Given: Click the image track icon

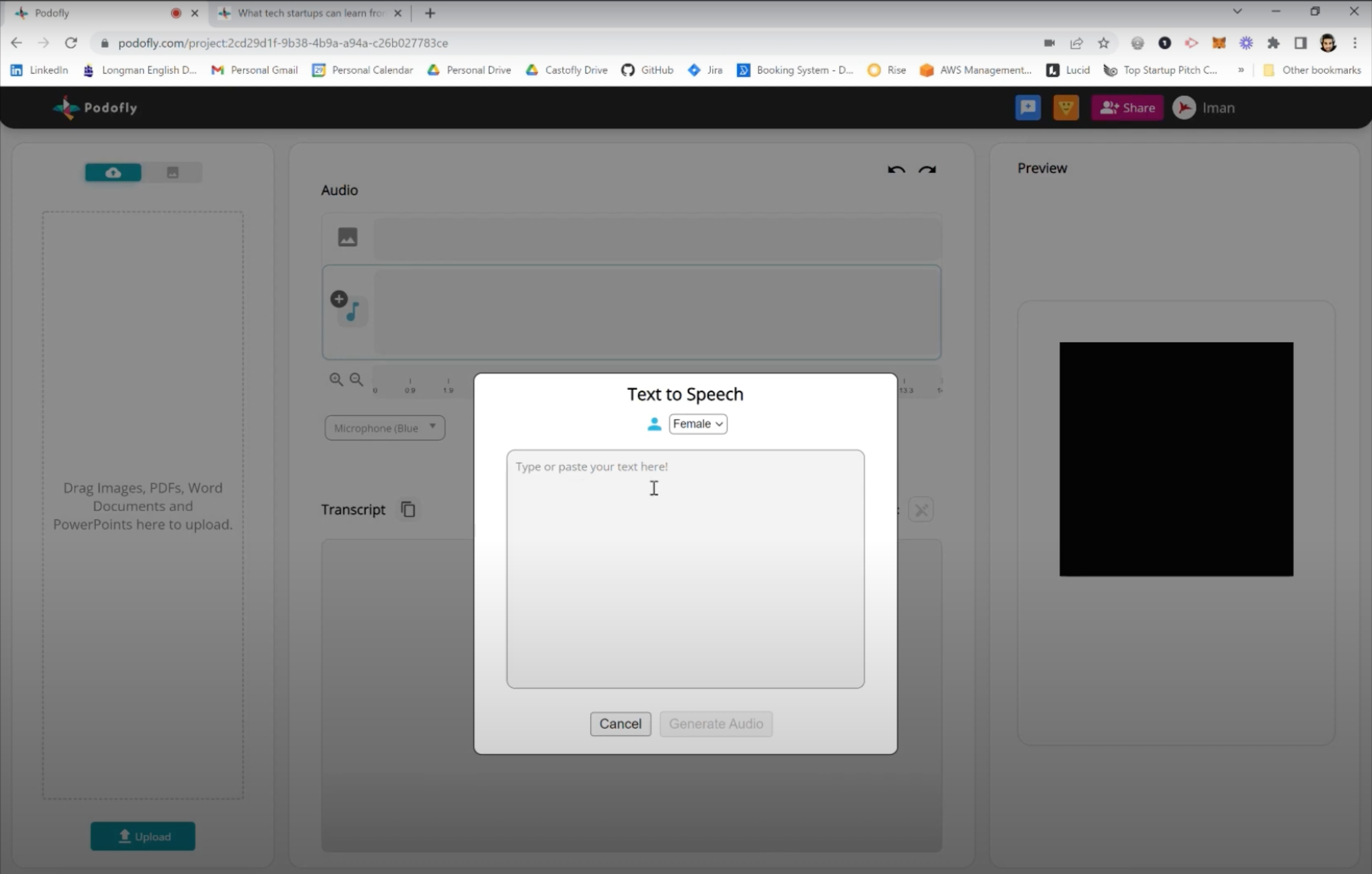Looking at the screenshot, I should [348, 236].
